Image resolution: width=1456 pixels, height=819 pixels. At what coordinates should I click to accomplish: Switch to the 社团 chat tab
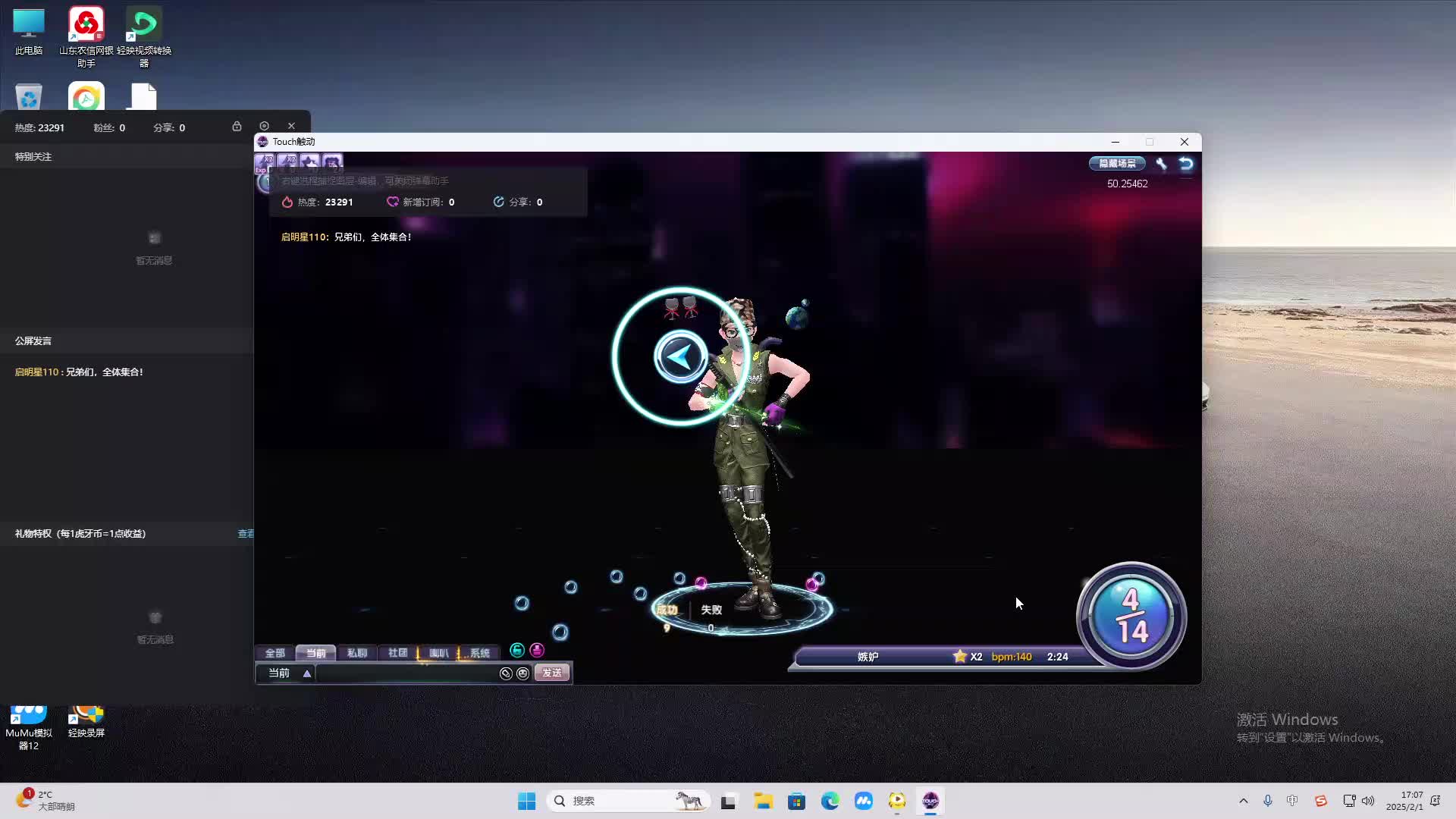(397, 653)
